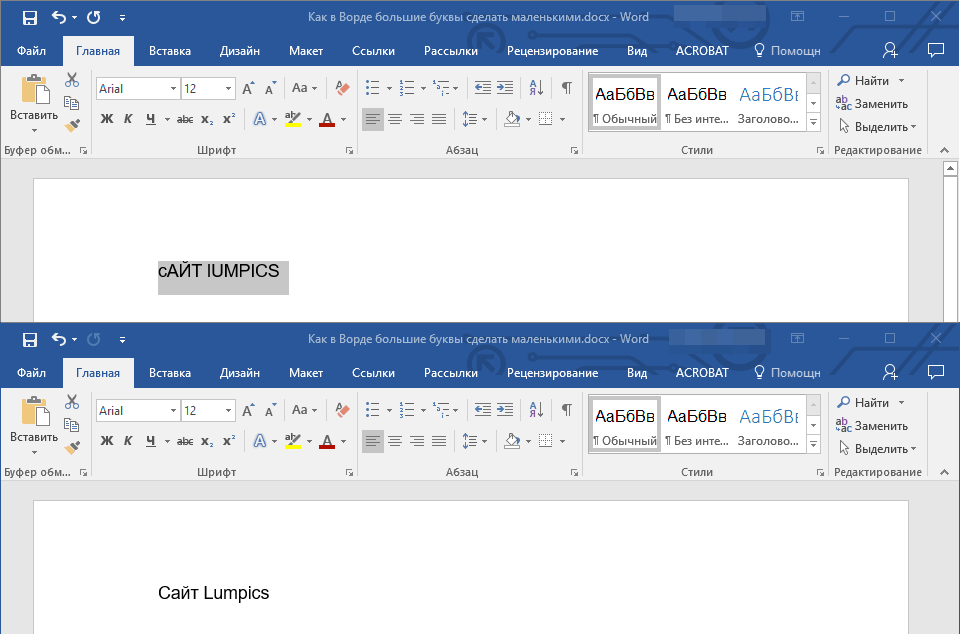Open Change Case (Аа) dropdown in top ribbon
Image resolution: width=960 pixels, height=634 pixels.
[x=304, y=88]
